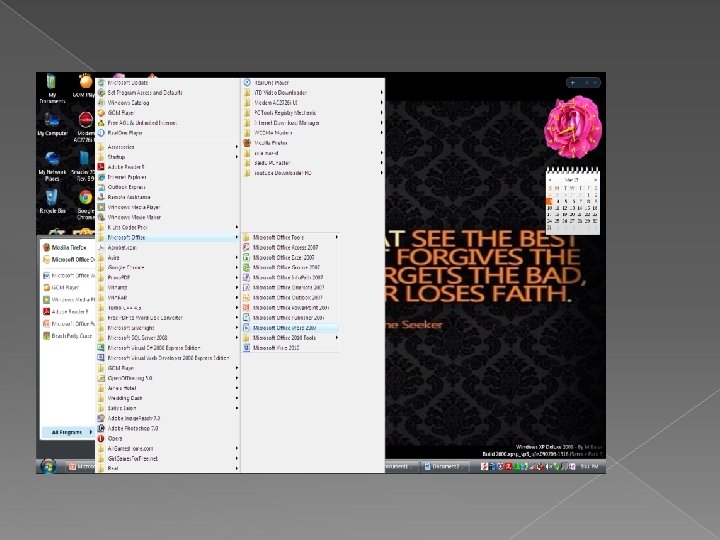
Task: Click the Start orb button on taskbar
Action: [48, 466]
